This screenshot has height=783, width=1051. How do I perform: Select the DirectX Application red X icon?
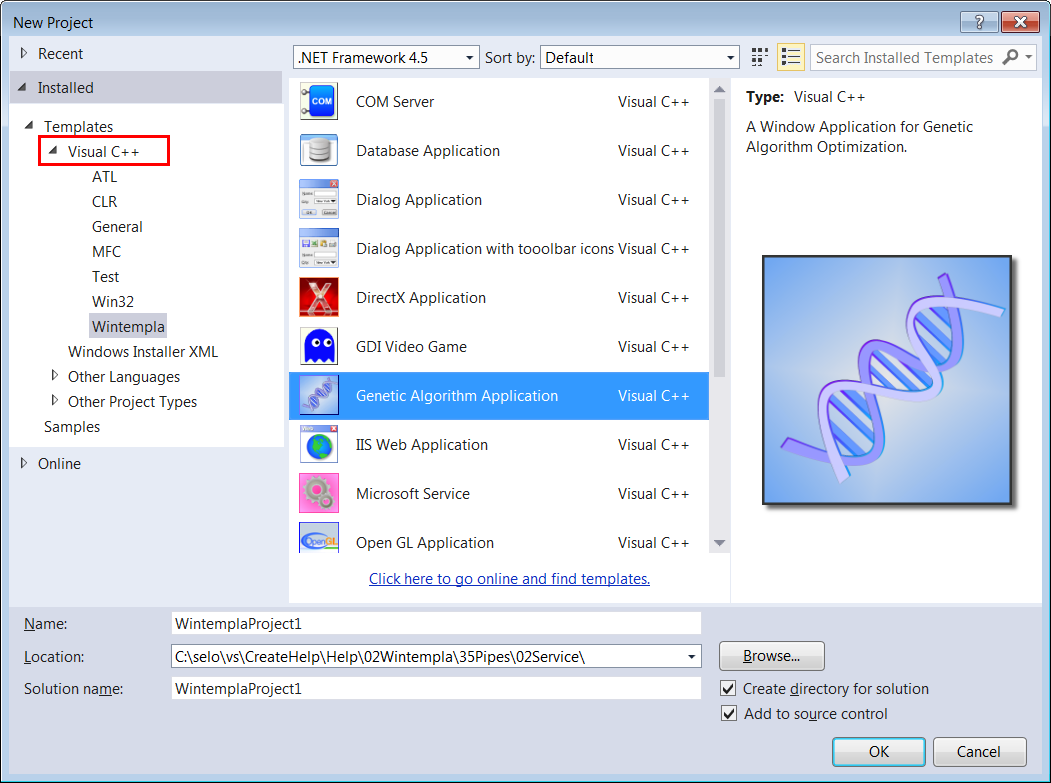coord(319,297)
